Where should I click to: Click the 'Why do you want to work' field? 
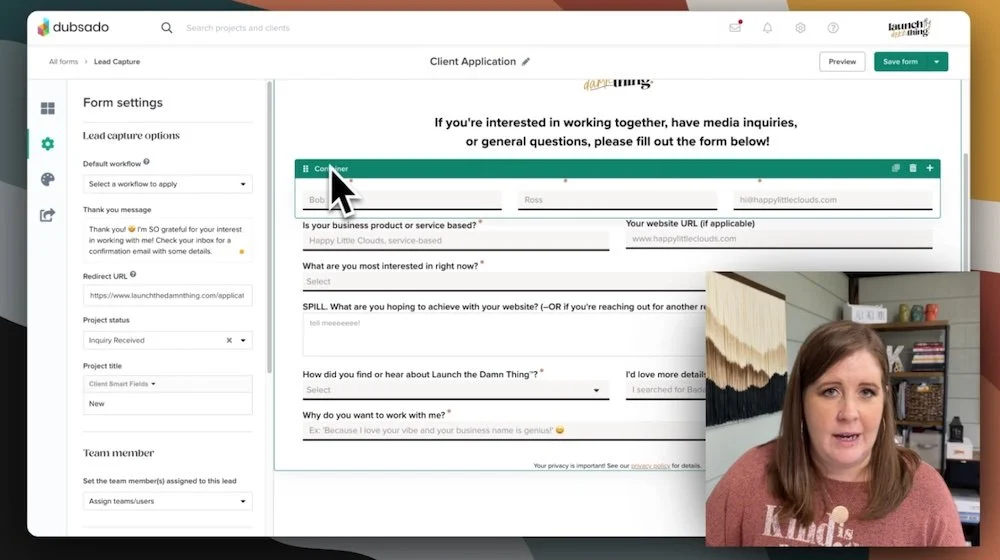(504, 431)
